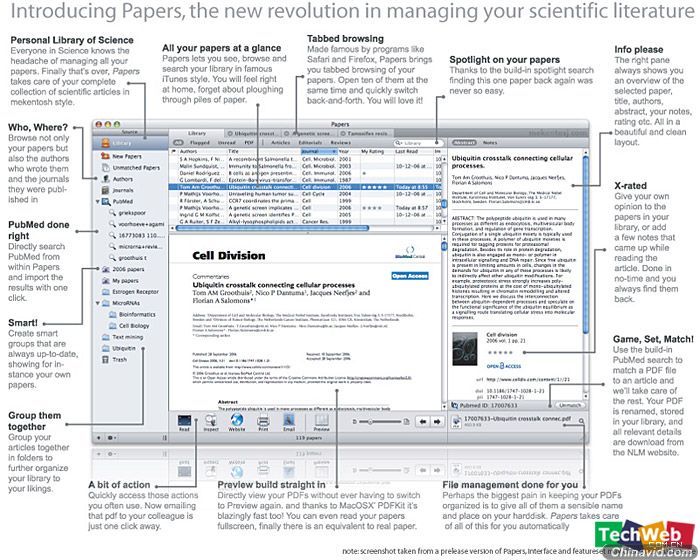Open New Papers in sidebar
This screenshot has height=560, width=700.
tap(121, 156)
